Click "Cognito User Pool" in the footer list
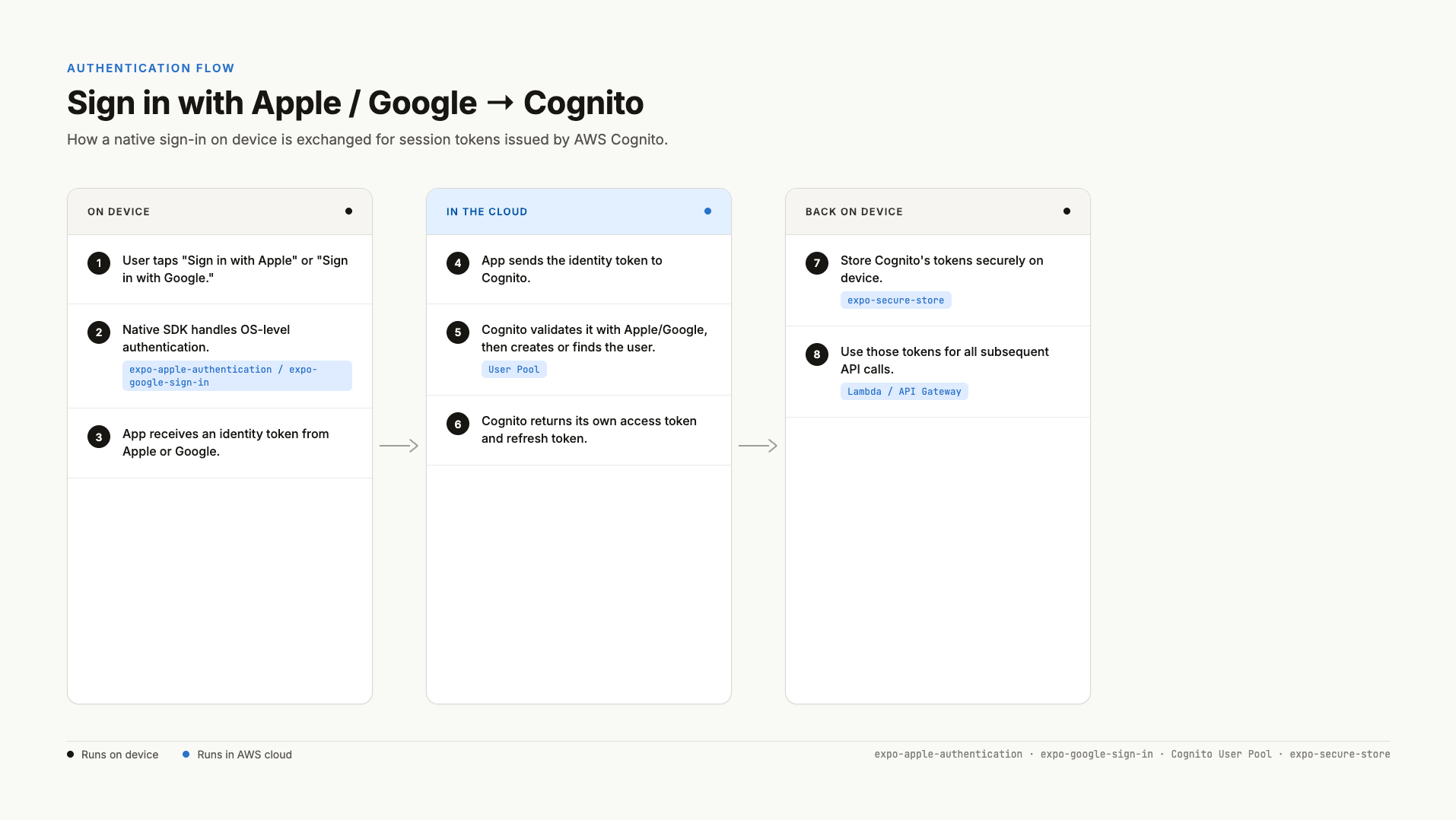 click(x=1222, y=755)
